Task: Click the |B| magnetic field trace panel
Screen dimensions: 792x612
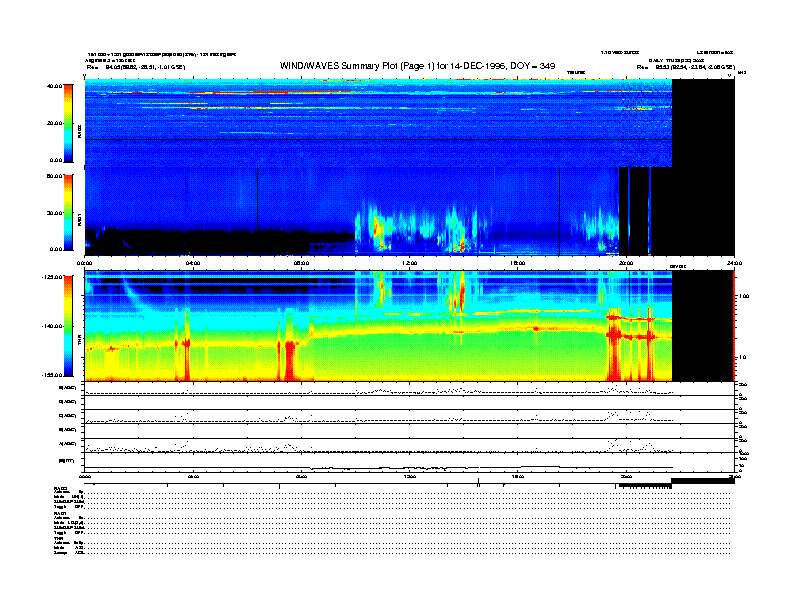Action: tap(410, 462)
